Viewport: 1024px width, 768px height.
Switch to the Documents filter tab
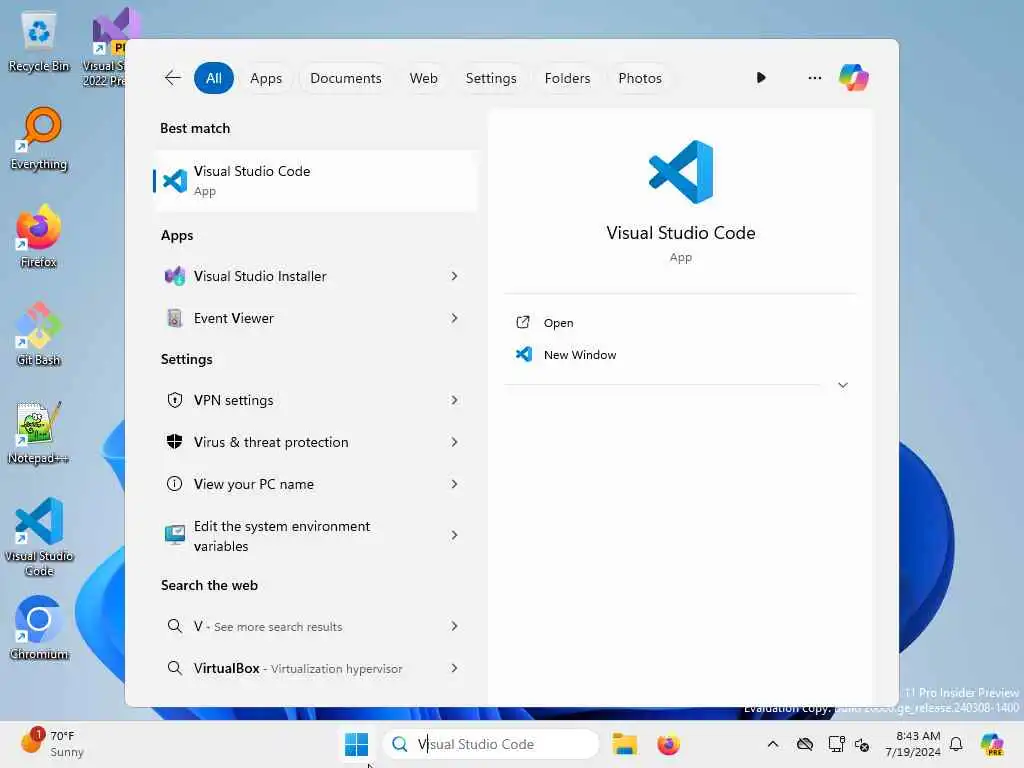[345, 78]
